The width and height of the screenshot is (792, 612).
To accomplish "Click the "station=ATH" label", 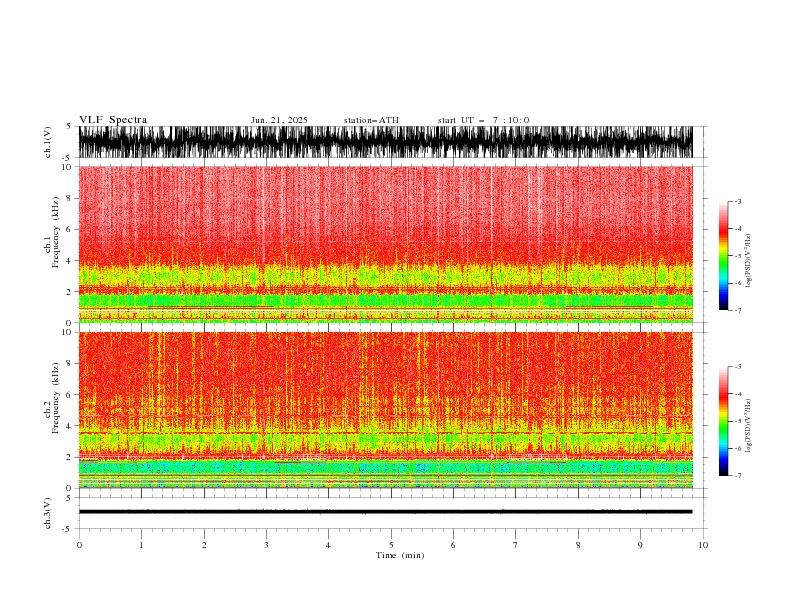I will pos(371,120).
